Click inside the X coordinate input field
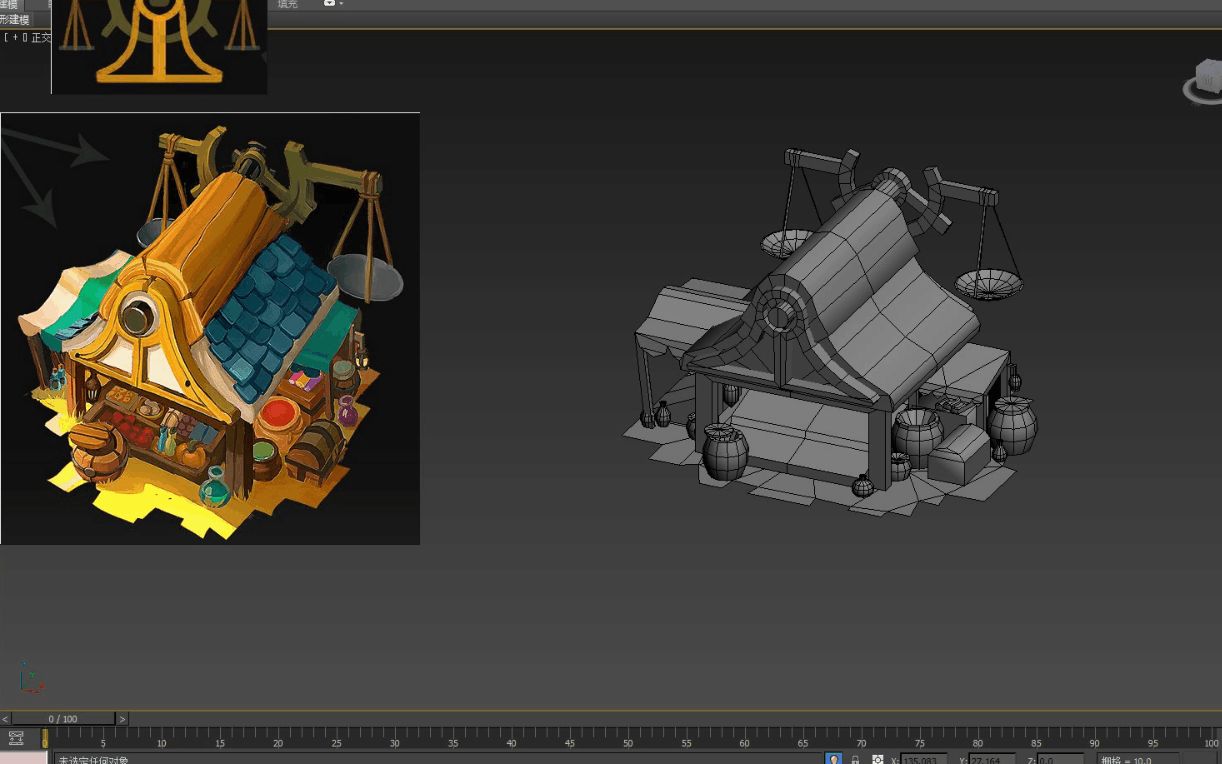 [922, 760]
